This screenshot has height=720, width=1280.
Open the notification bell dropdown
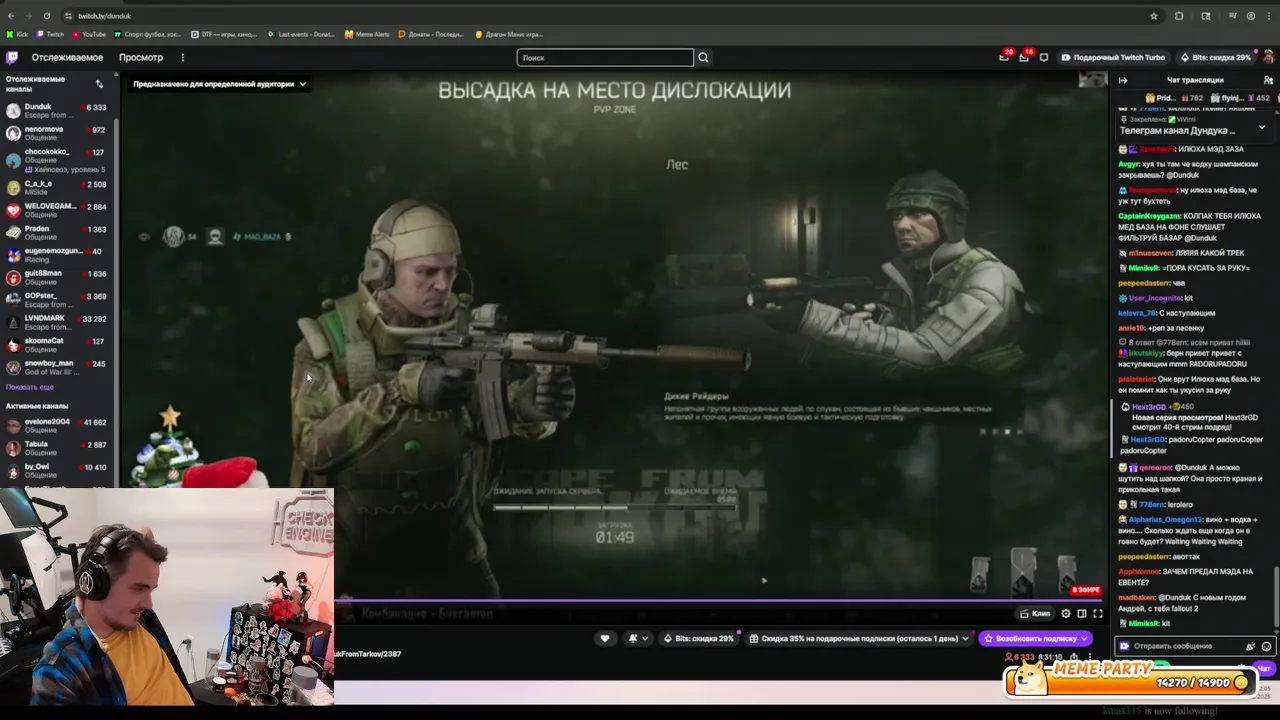(637, 638)
